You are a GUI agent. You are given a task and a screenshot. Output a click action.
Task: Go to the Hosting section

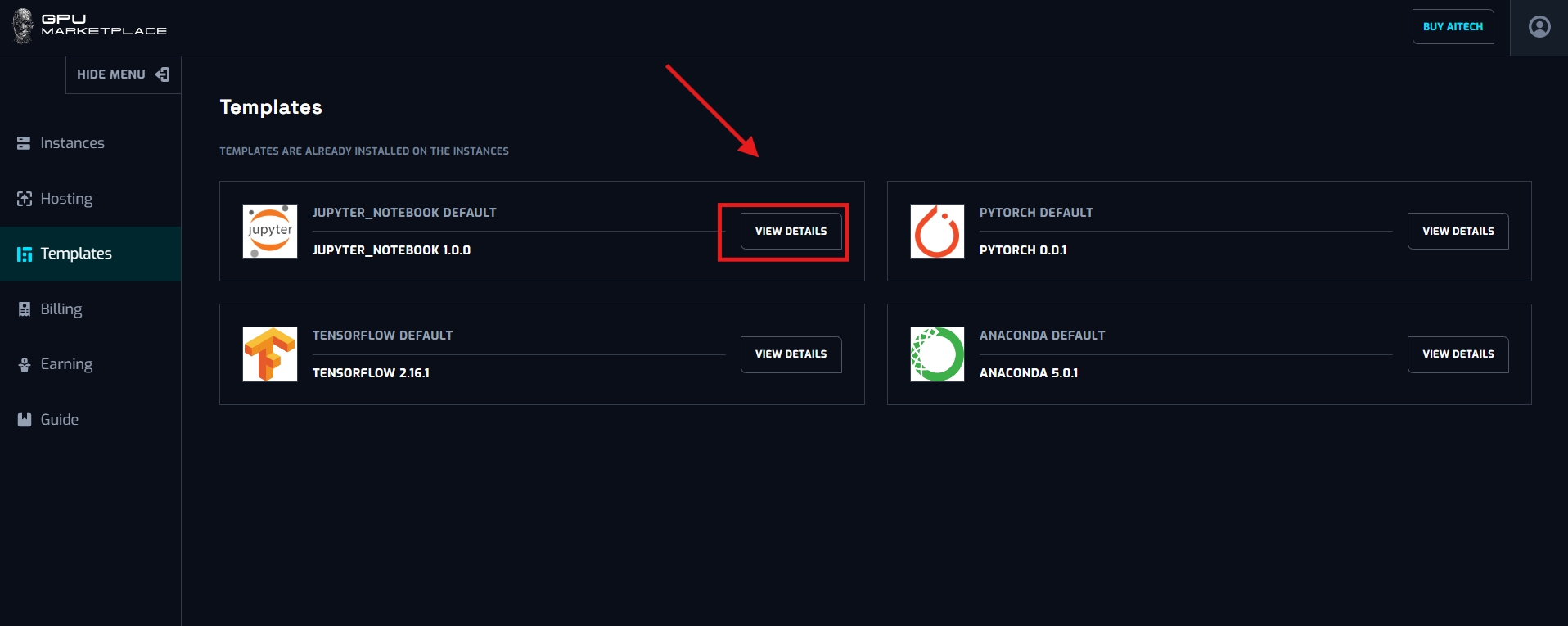(66, 199)
